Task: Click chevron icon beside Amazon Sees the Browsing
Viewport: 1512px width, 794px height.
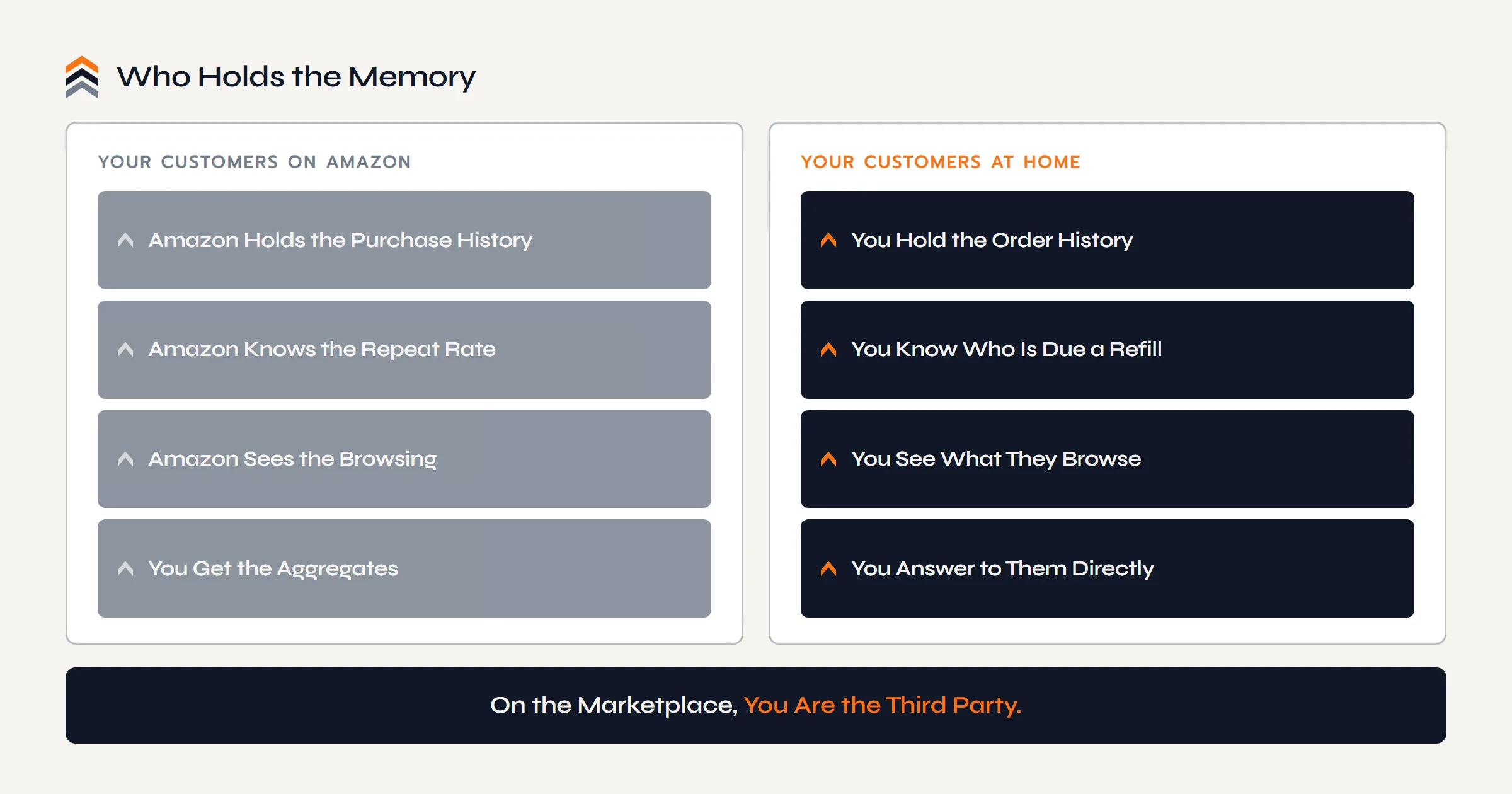Action: pos(125,459)
